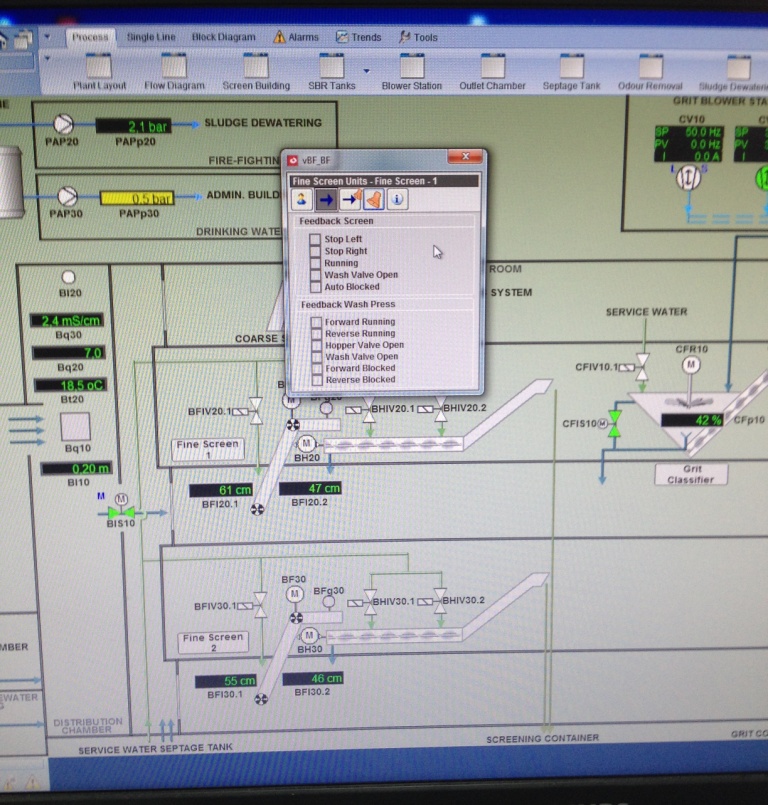Click the orange bell icon in popup toolbar
The width and height of the screenshot is (768, 805).
click(374, 199)
